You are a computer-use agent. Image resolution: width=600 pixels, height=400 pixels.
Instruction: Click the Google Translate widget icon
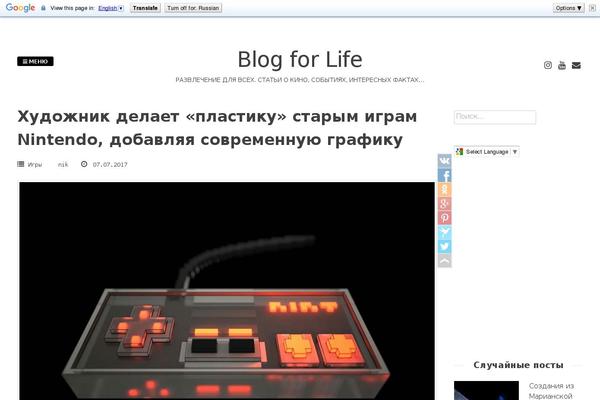[460, 152]
